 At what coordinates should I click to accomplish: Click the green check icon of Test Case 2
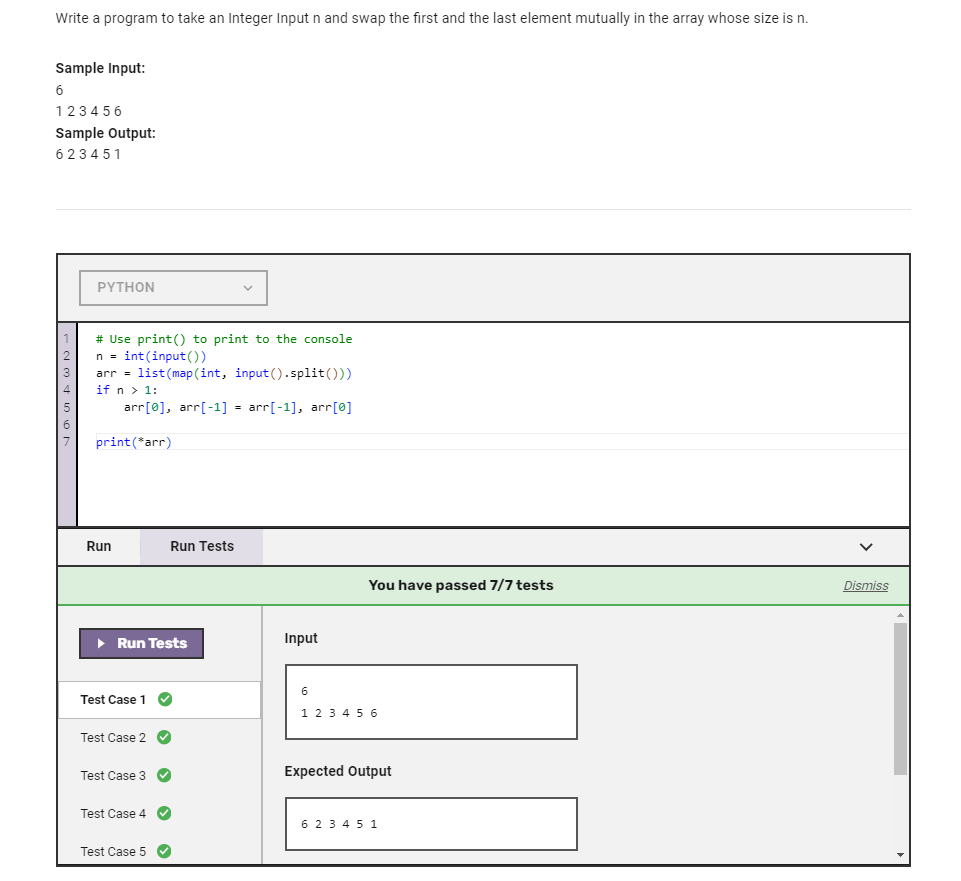click(x=164, y=737)
